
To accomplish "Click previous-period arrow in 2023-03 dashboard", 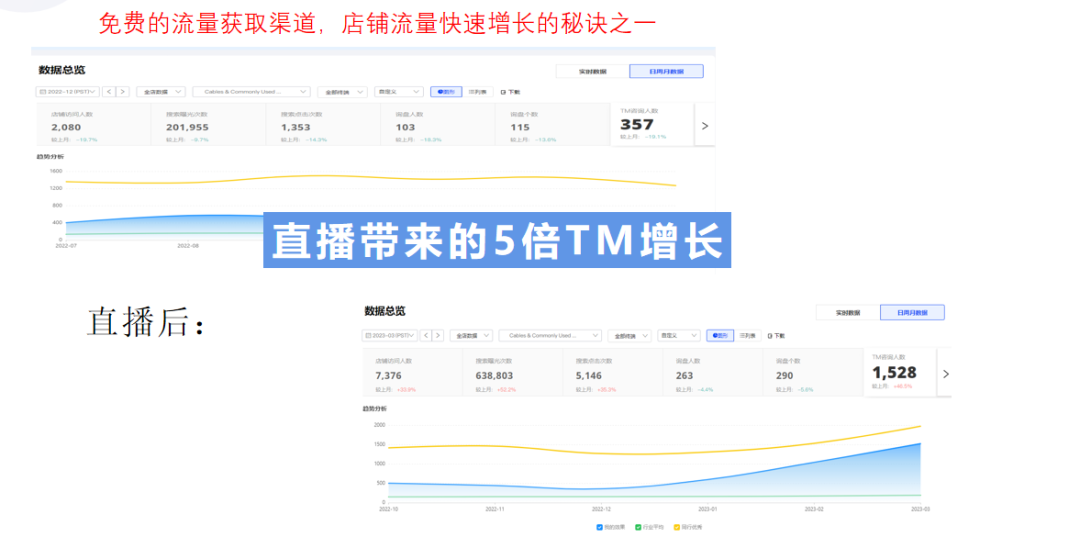I will coord(426,335).
